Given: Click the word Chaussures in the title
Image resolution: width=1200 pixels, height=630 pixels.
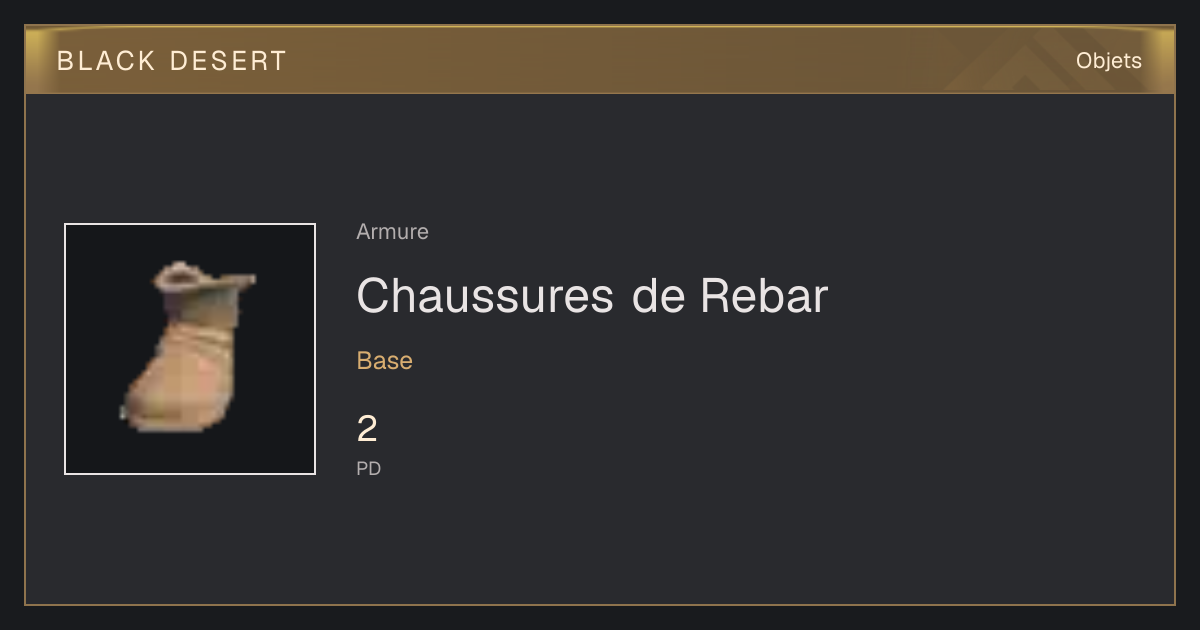Looking at the screenshot, I should coord(485,296).
